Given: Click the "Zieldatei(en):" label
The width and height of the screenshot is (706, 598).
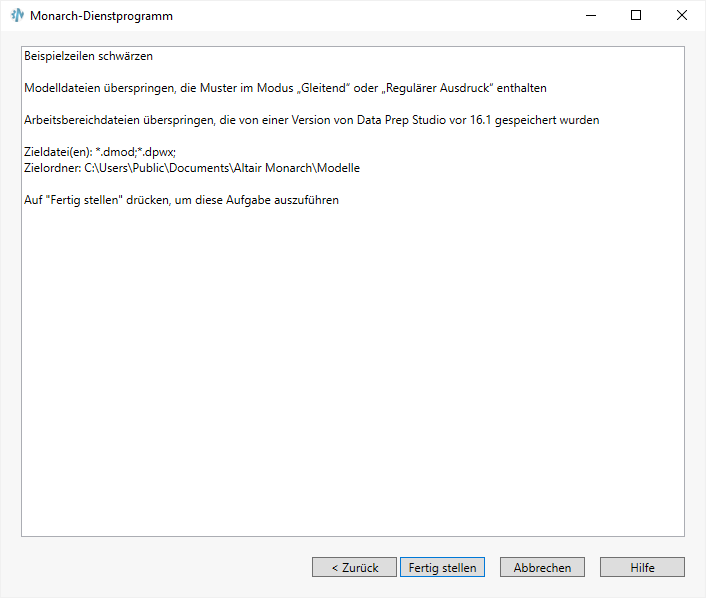Looking at the screenshot, I should [57, 152].
